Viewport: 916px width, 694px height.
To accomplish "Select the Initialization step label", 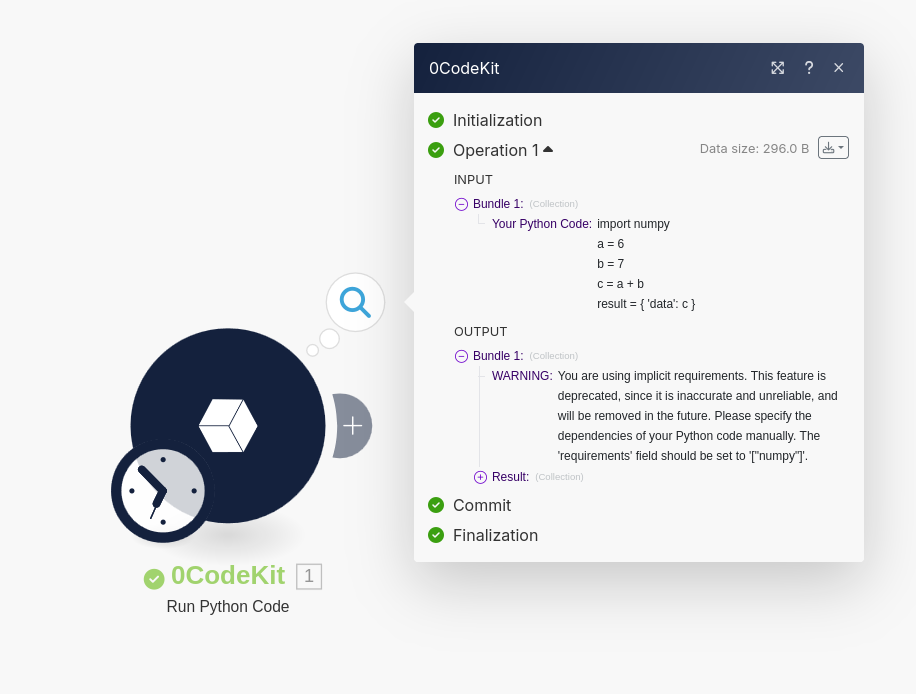I will pyautogui.click(x=498, y=120).
